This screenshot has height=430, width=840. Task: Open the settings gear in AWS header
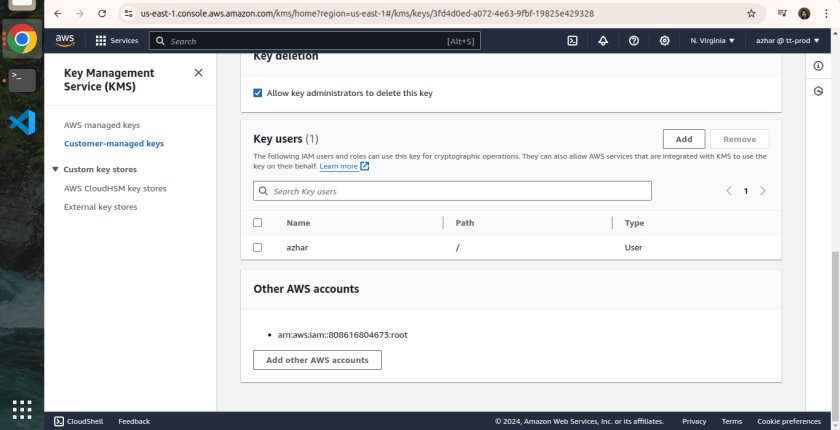point(664,41)
